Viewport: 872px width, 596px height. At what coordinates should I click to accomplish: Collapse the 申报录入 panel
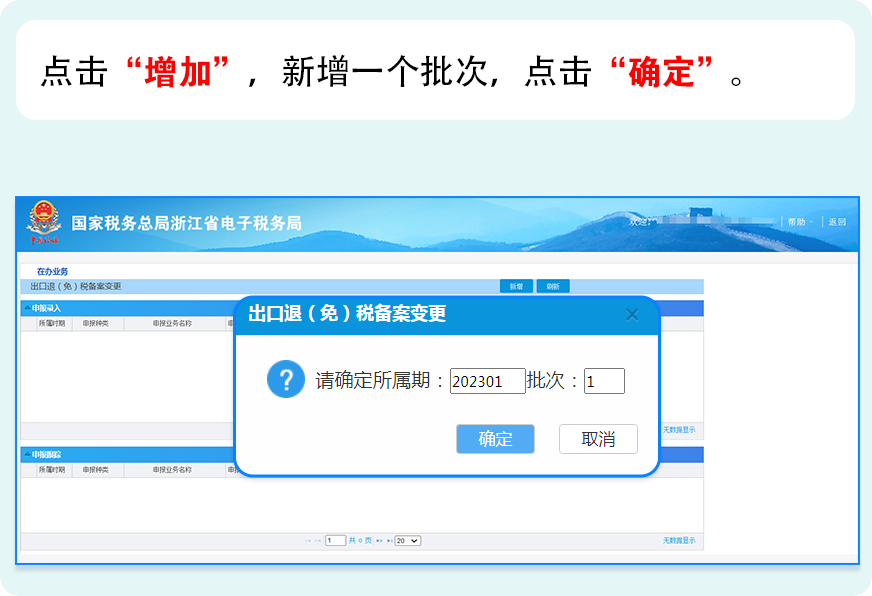[27, 308]
